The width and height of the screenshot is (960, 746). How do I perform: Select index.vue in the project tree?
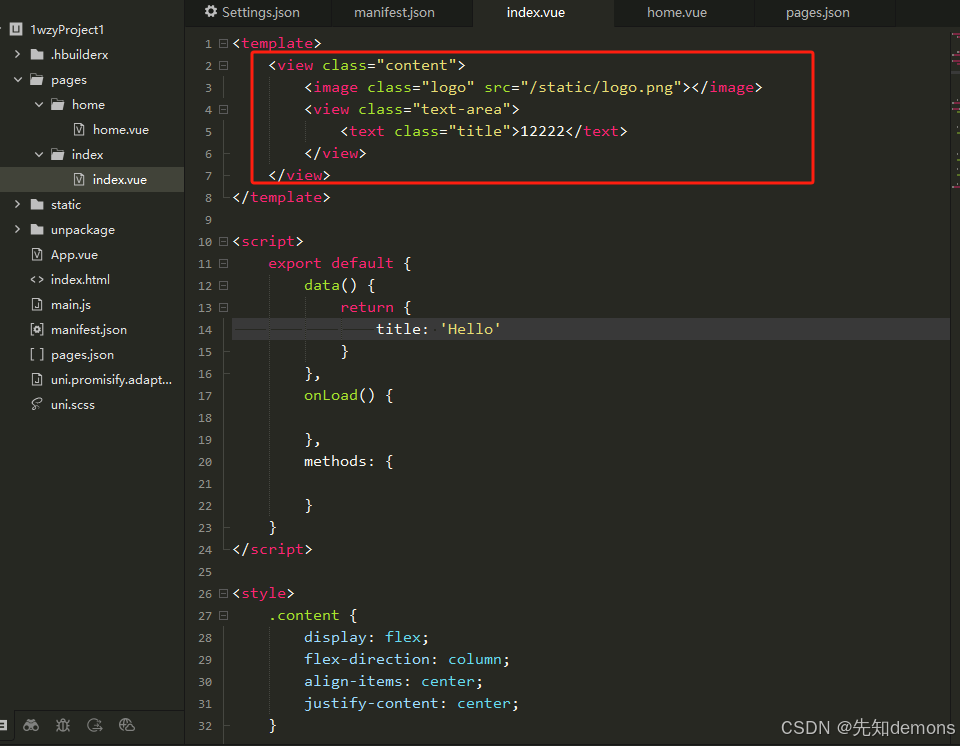[119, 179]
